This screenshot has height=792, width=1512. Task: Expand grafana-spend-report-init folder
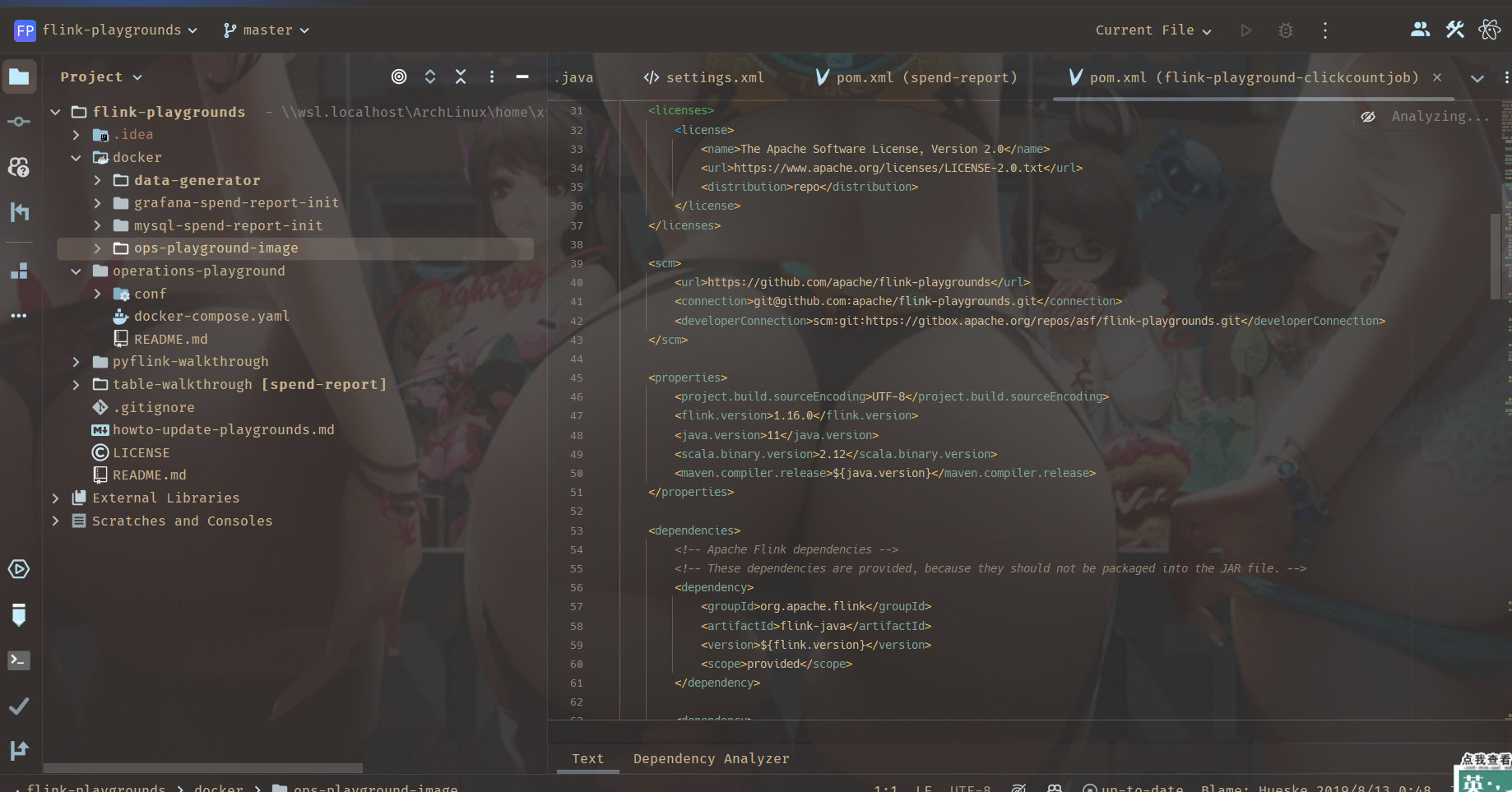tap(98, 203)
